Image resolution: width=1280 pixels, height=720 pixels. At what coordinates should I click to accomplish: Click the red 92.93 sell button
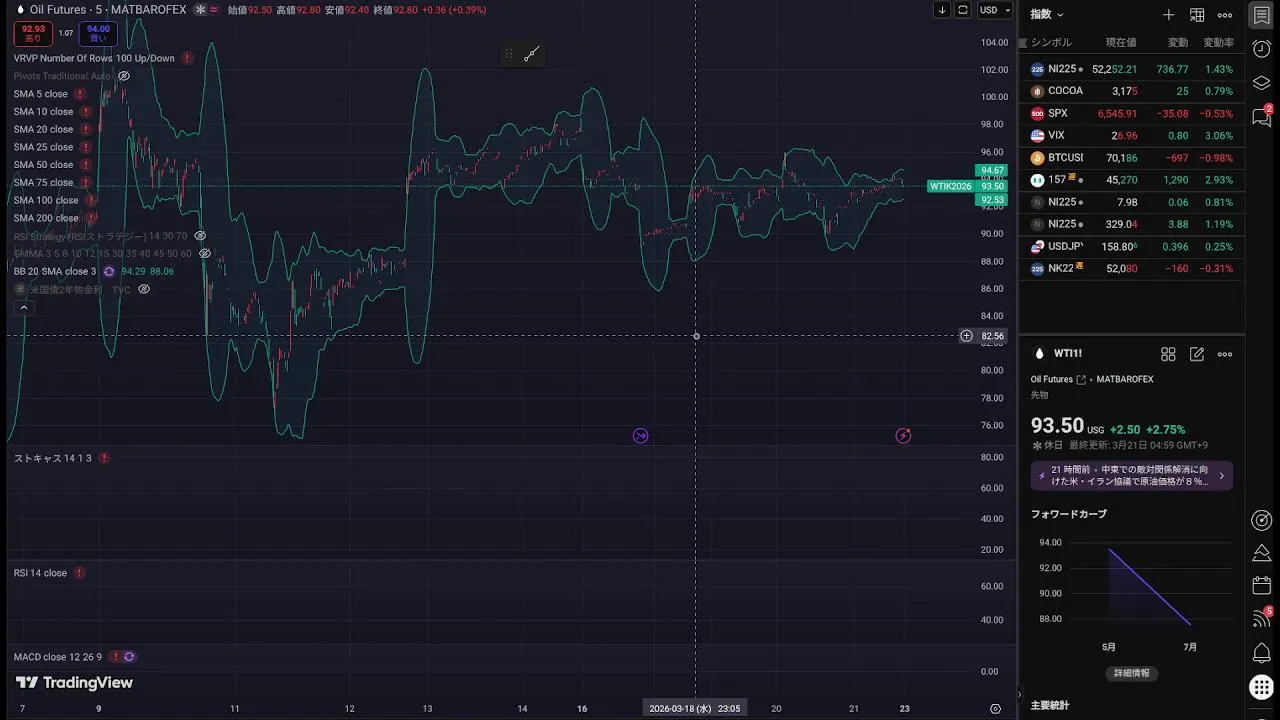coord(33,34)
